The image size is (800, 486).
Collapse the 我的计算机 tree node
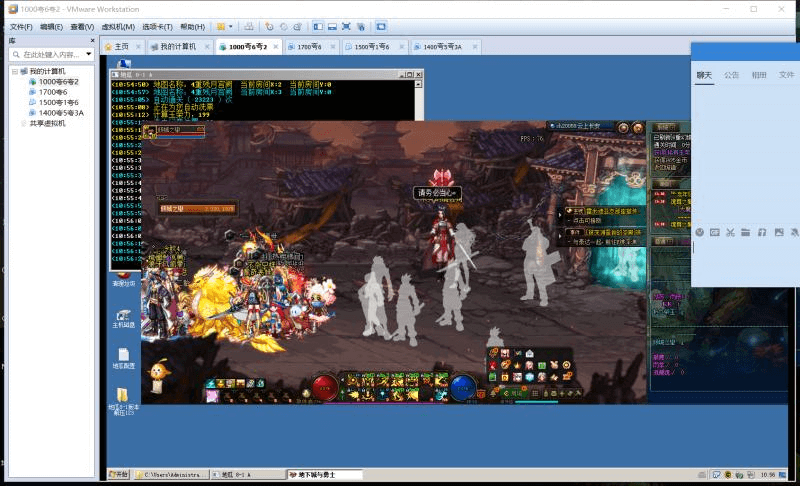click(x=15, y=71)
